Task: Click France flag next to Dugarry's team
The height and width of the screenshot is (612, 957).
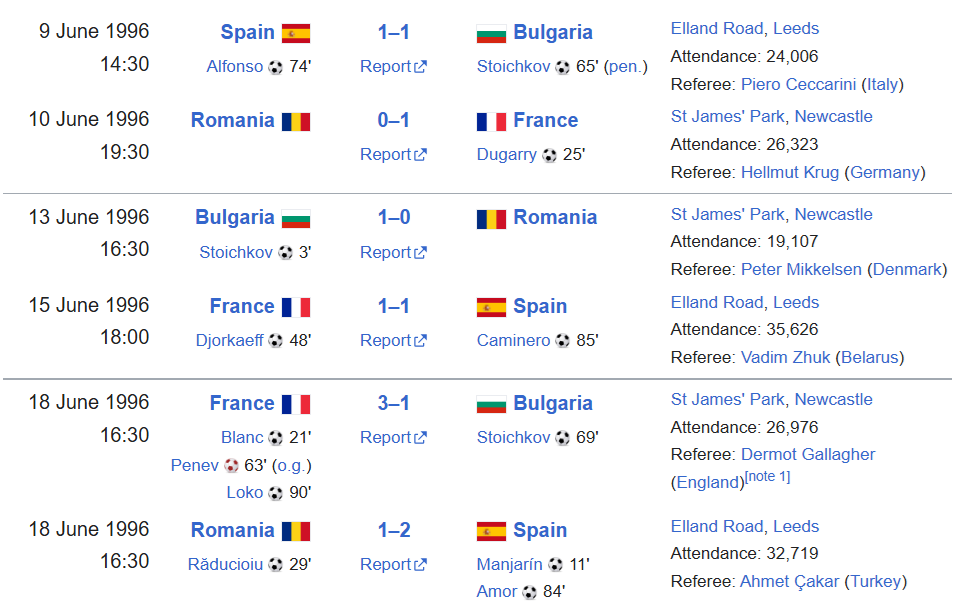Action: 491,121
